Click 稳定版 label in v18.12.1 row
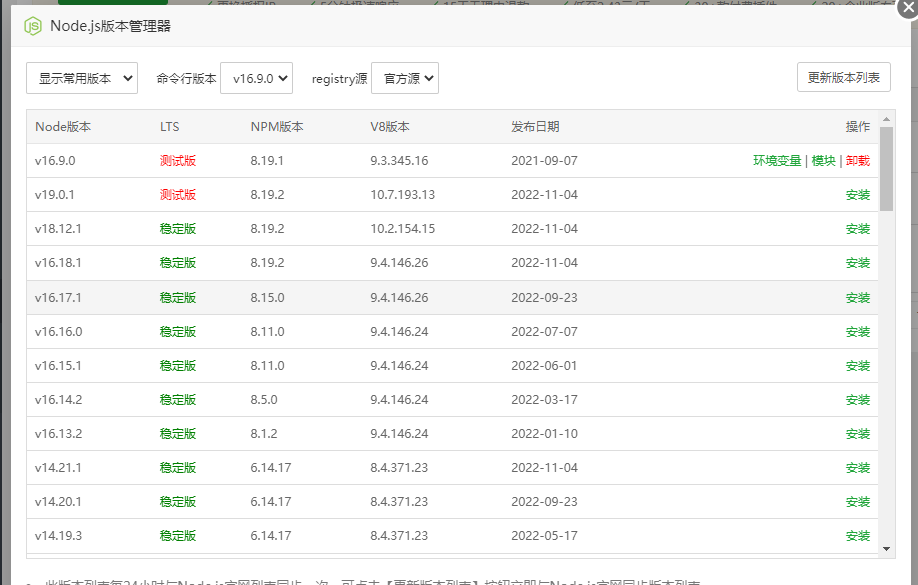The width and height of the screenshot is (918, 585). click(178, 228)
